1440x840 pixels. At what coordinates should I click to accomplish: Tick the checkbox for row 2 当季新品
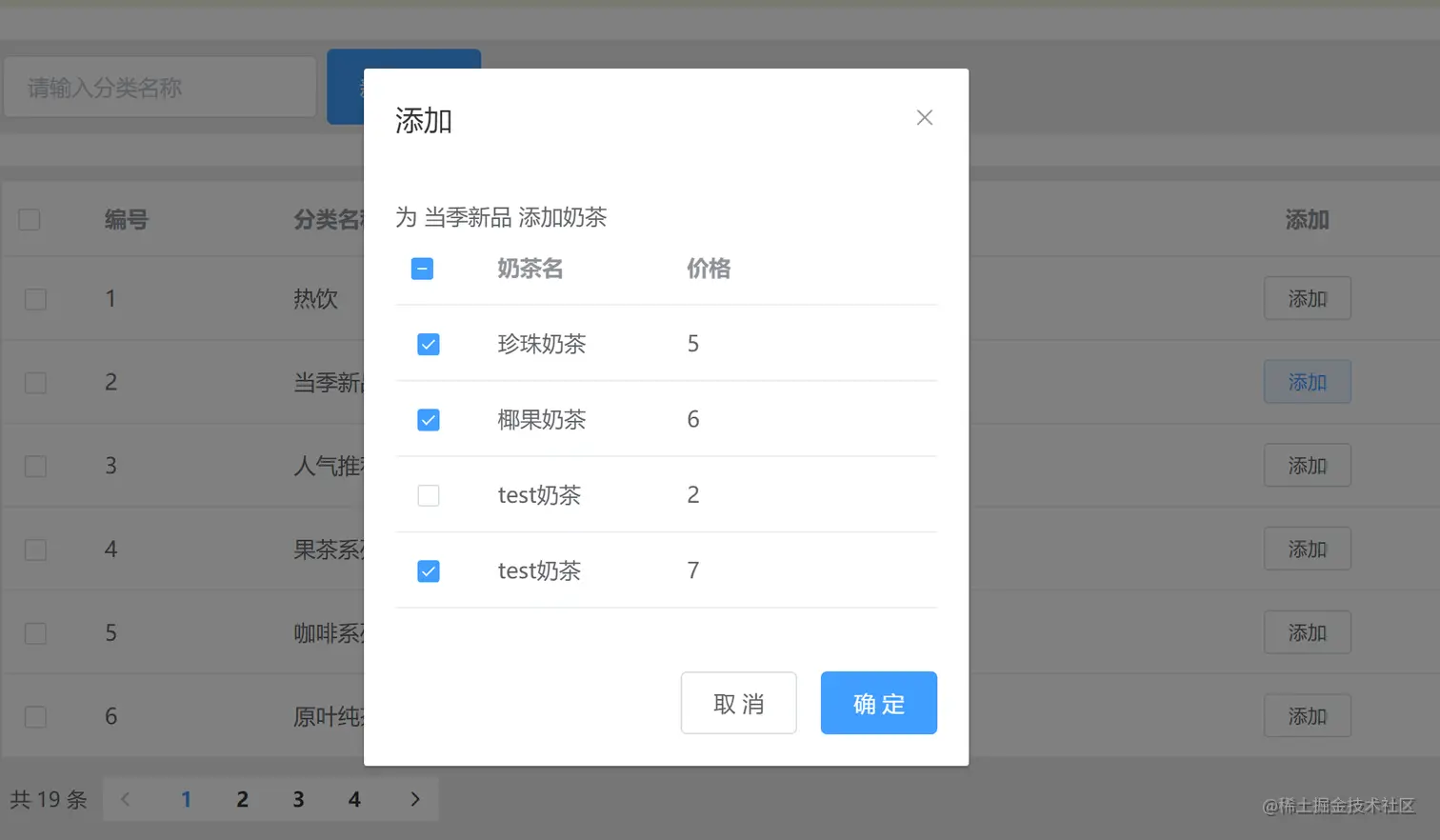tap(35, 383)
